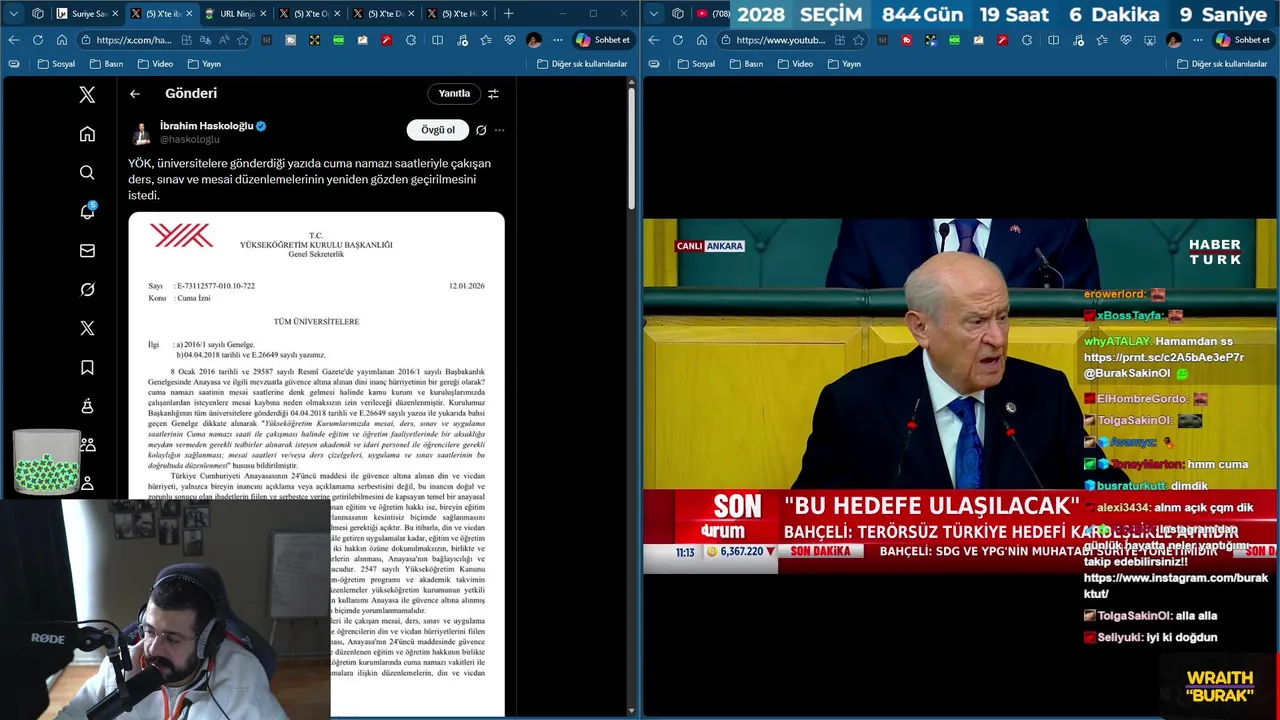Screen dimensions: 1280x720
Task: Go back in the YouTube window
Action: click(x=653, y=40)
